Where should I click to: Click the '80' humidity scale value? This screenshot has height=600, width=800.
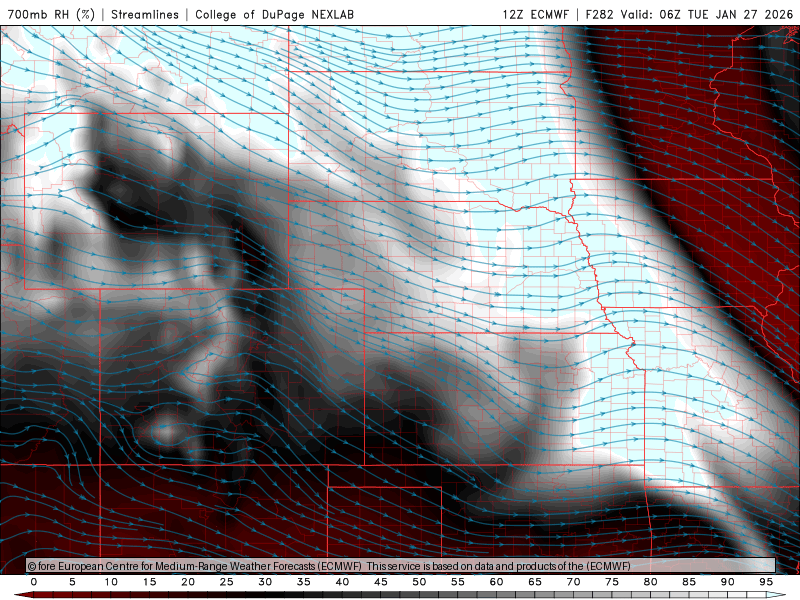(651, 582)
